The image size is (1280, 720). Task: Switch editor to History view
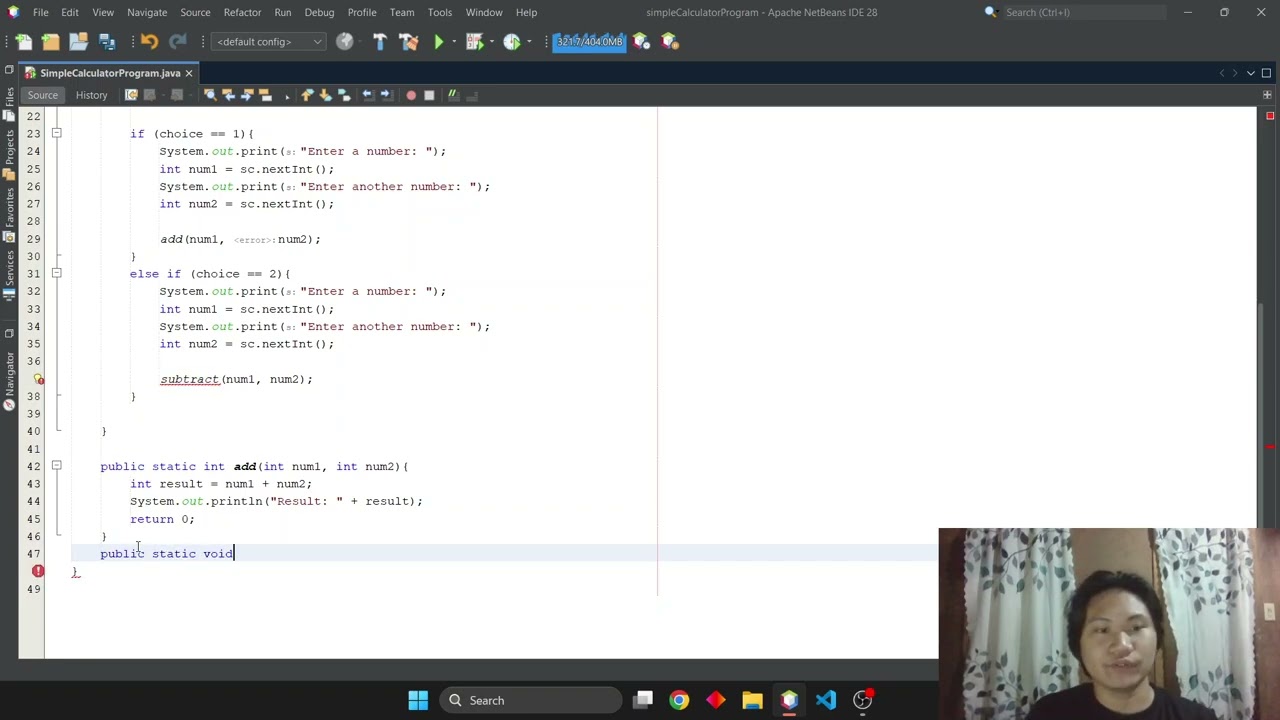coord(91,95)
